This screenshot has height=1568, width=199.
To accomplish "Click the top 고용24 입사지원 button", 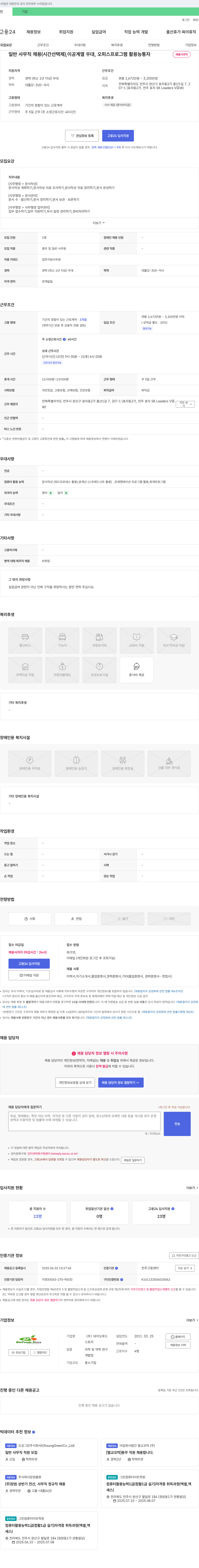I will [x=118, y=136].
